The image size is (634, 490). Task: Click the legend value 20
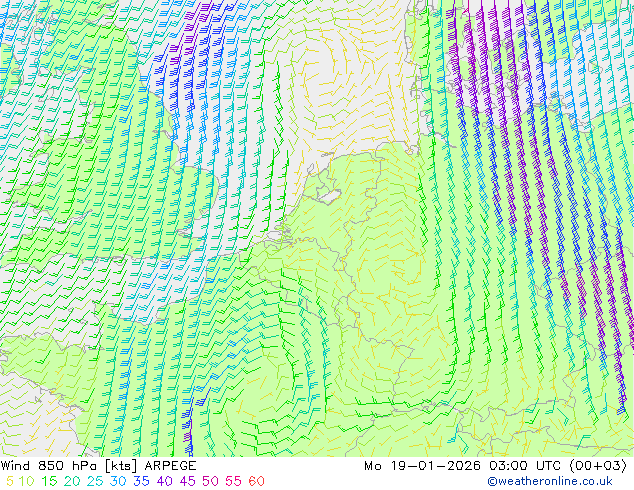[x=72, y=481]
